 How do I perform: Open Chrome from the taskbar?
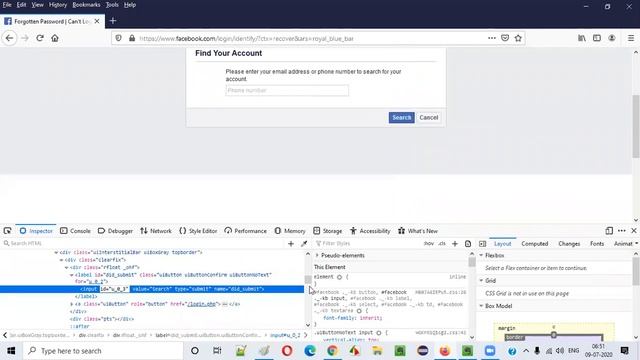pos(332,351)
